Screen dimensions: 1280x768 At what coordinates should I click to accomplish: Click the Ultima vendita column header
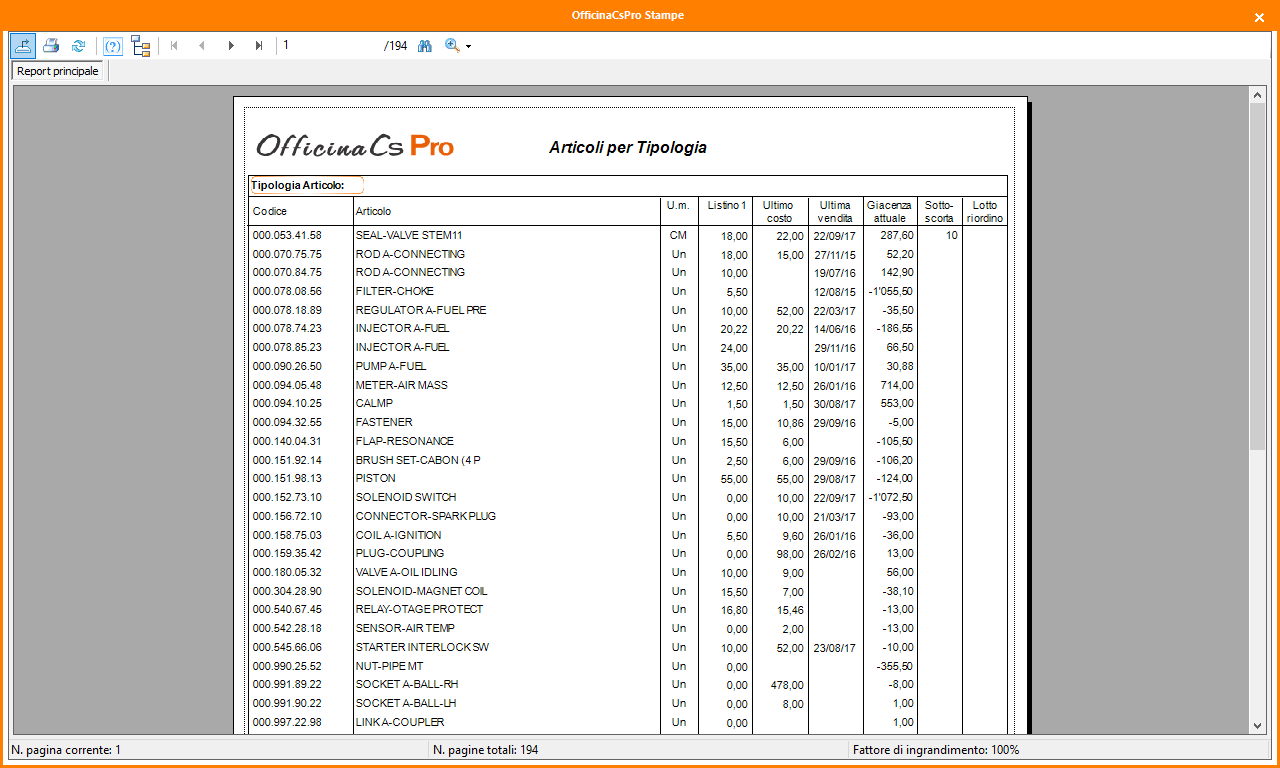tap(835, 212)
